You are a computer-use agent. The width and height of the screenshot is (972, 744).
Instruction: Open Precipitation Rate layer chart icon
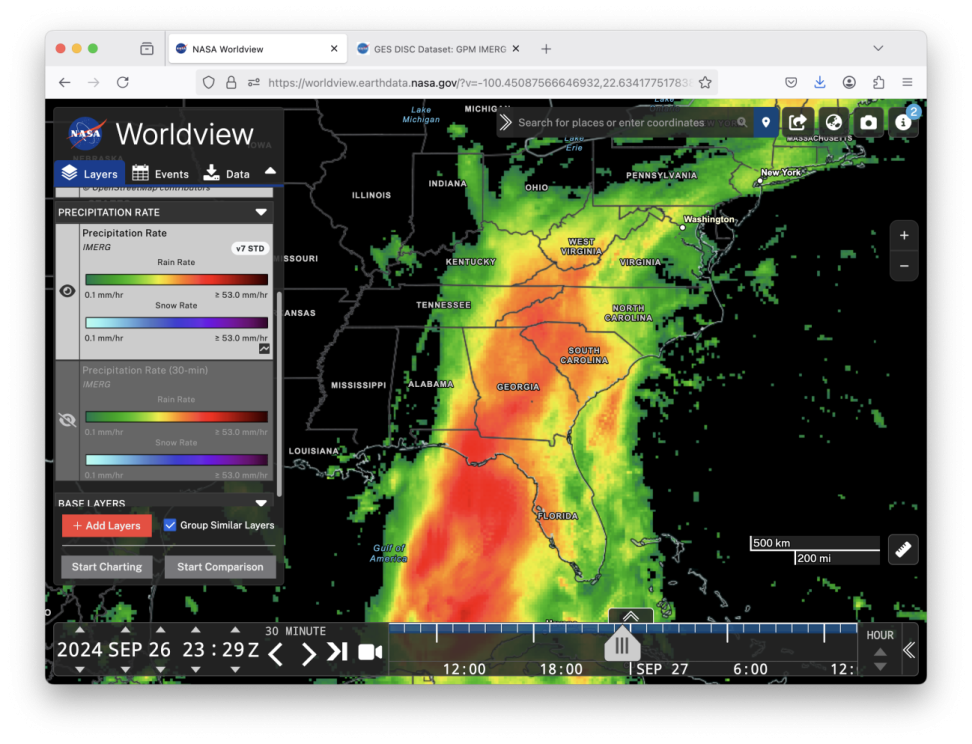[264, 349]
